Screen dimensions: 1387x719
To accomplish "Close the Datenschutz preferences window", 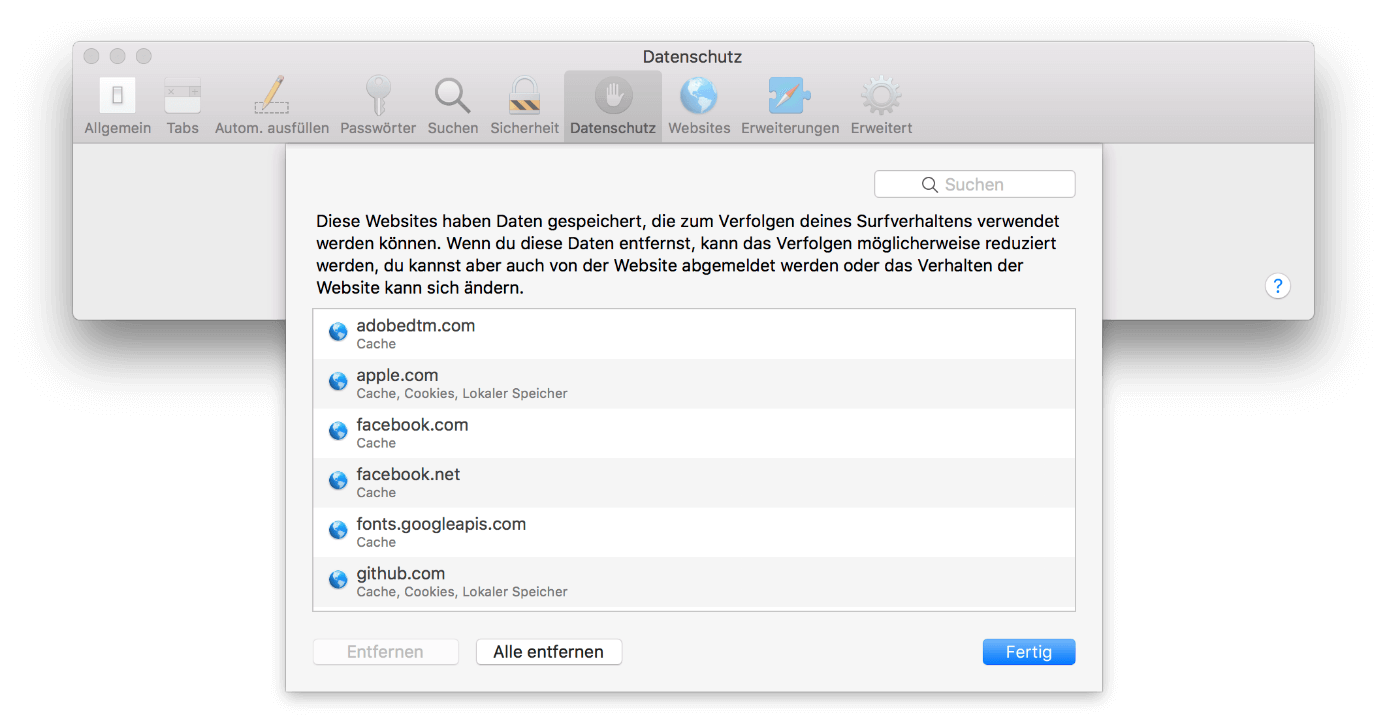I will (x=92, y=56).
